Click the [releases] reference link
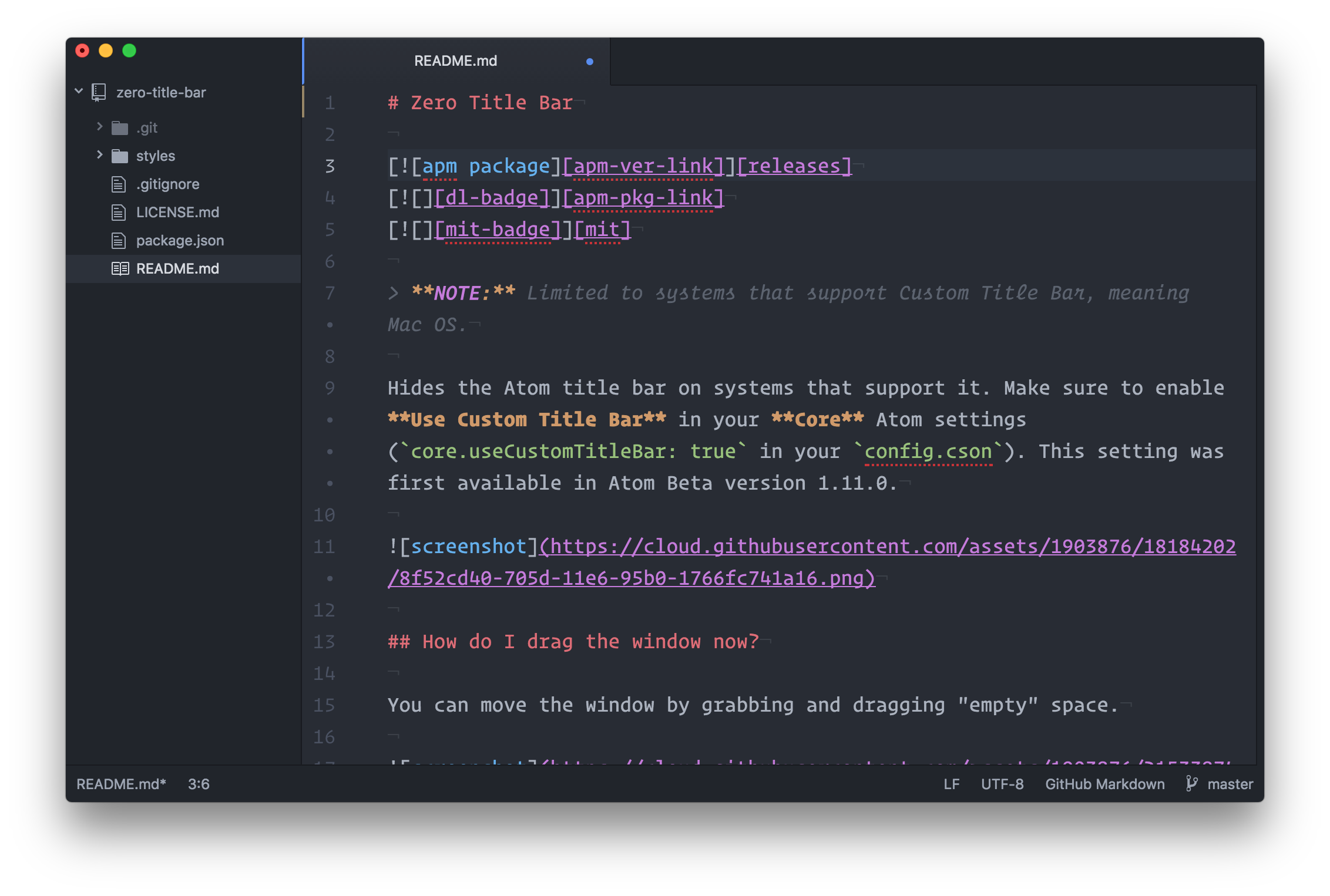 coord(794,166)
